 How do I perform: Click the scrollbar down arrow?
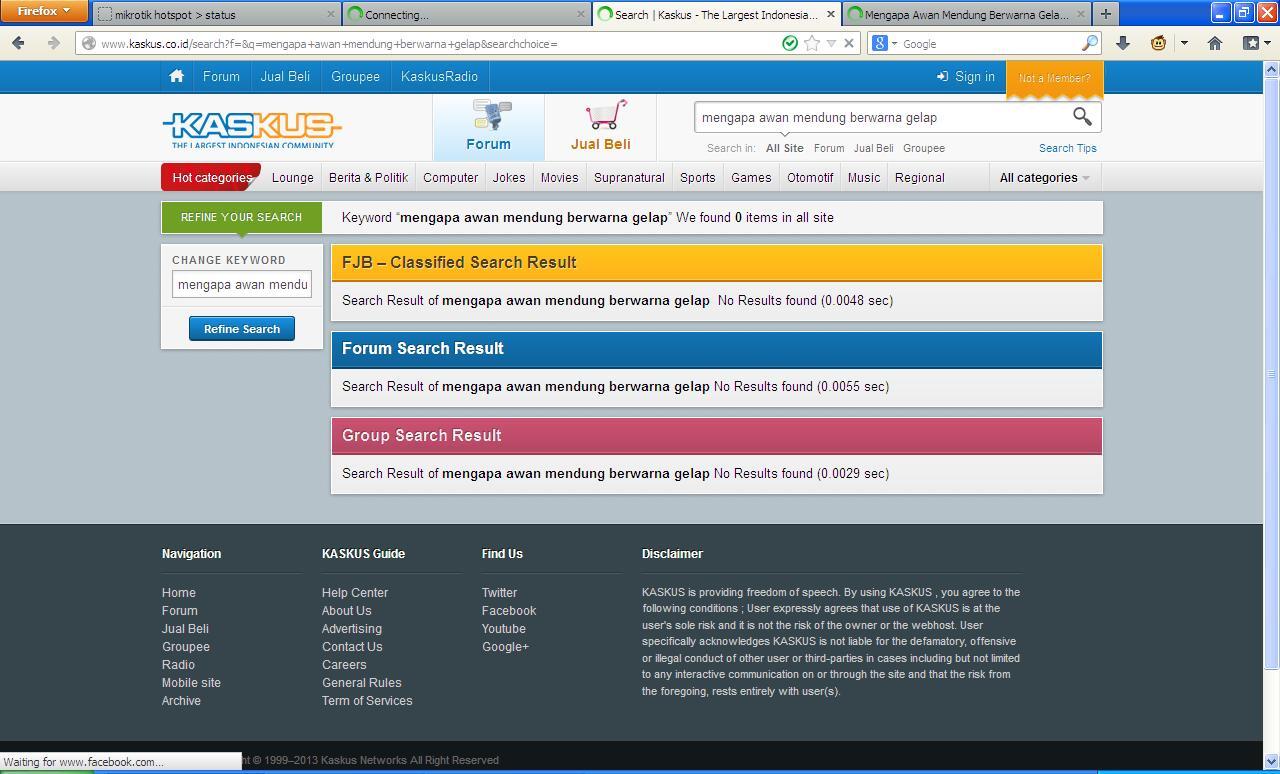pyautogui.click(x=1271, y=761)
